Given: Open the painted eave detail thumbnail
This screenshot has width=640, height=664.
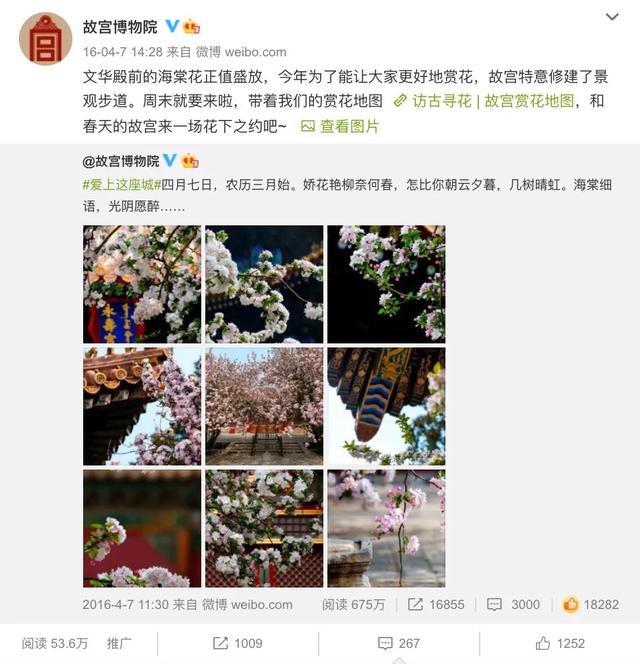Looking at the screenshot, I should tap(386, 407).
